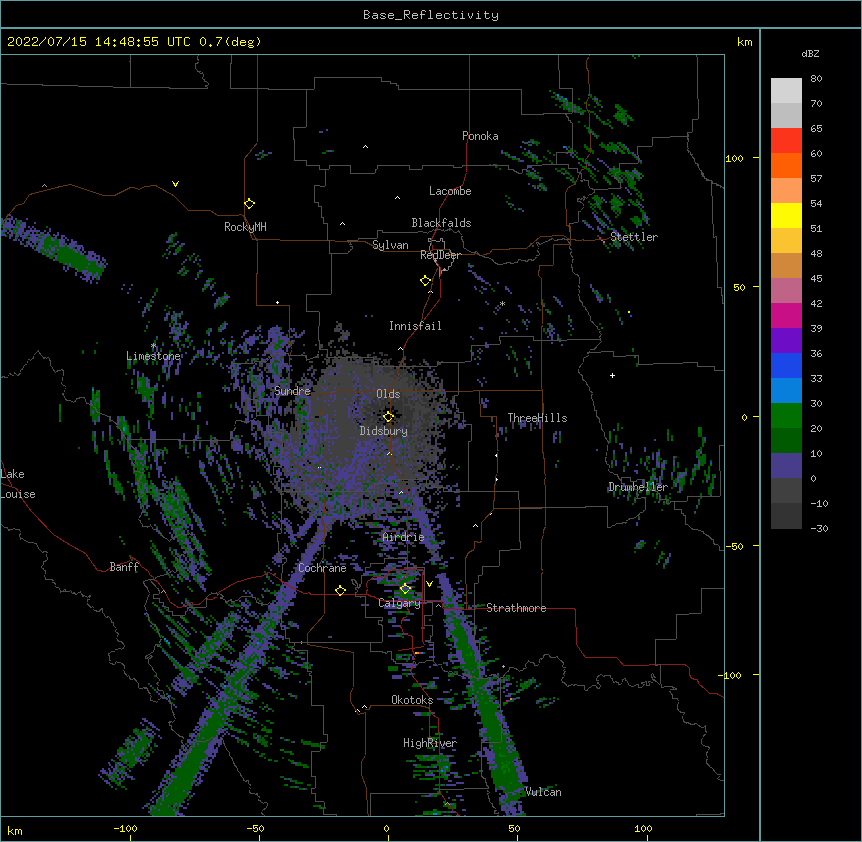Click the RedDeer city label
This screenshot has height=842, width=862.
click(x=440, y=255)
